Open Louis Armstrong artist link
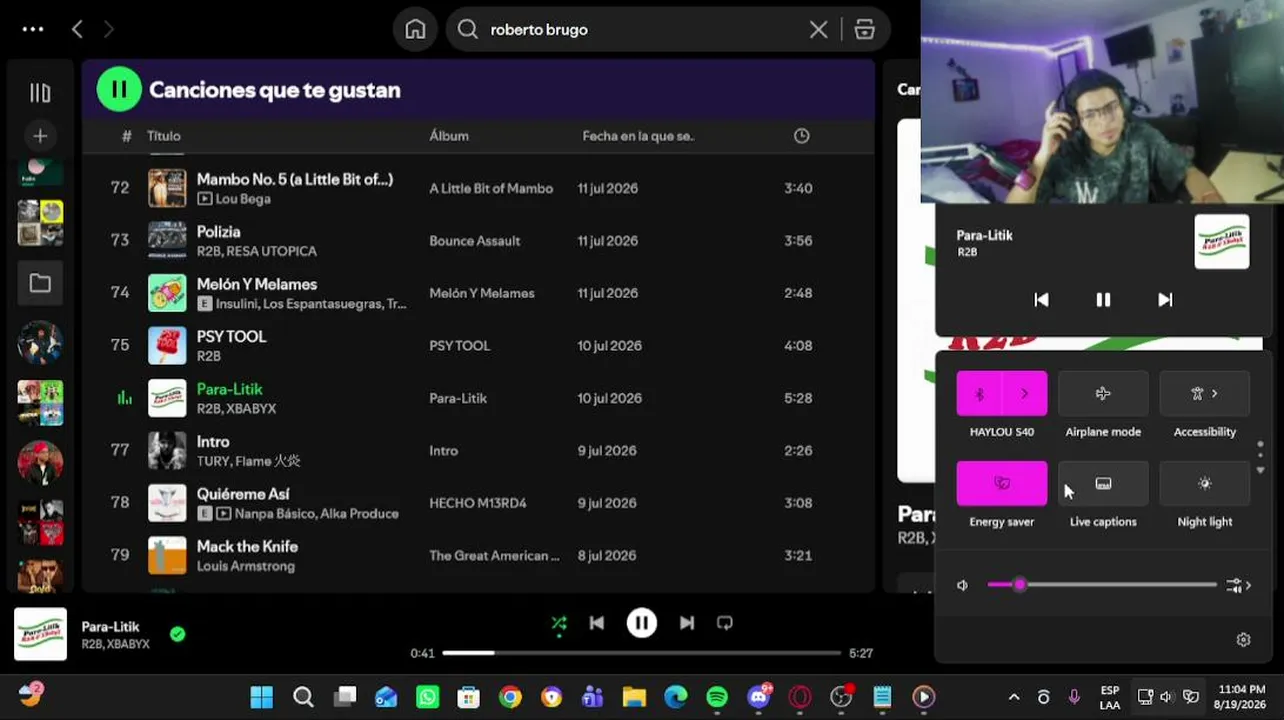The height and width of the screenshot is (720, 1284). point(246,566)
